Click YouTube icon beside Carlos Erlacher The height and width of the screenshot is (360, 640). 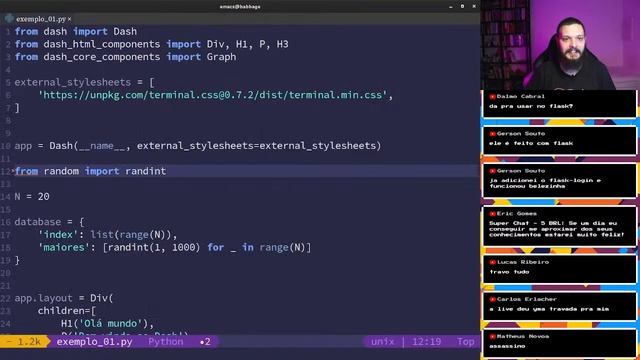click(x=492, y=300)
